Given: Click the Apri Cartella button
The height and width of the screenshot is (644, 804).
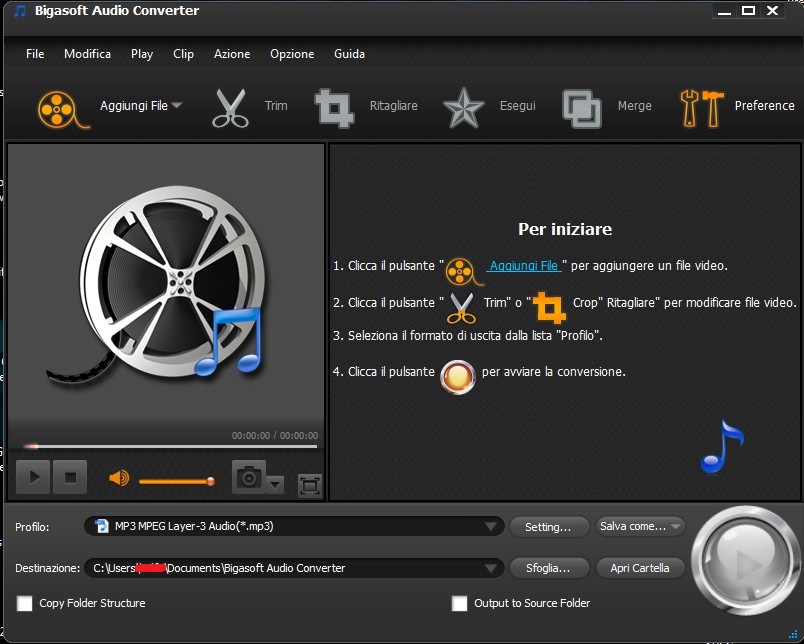Looking at the screenshot, I should 639,568.
